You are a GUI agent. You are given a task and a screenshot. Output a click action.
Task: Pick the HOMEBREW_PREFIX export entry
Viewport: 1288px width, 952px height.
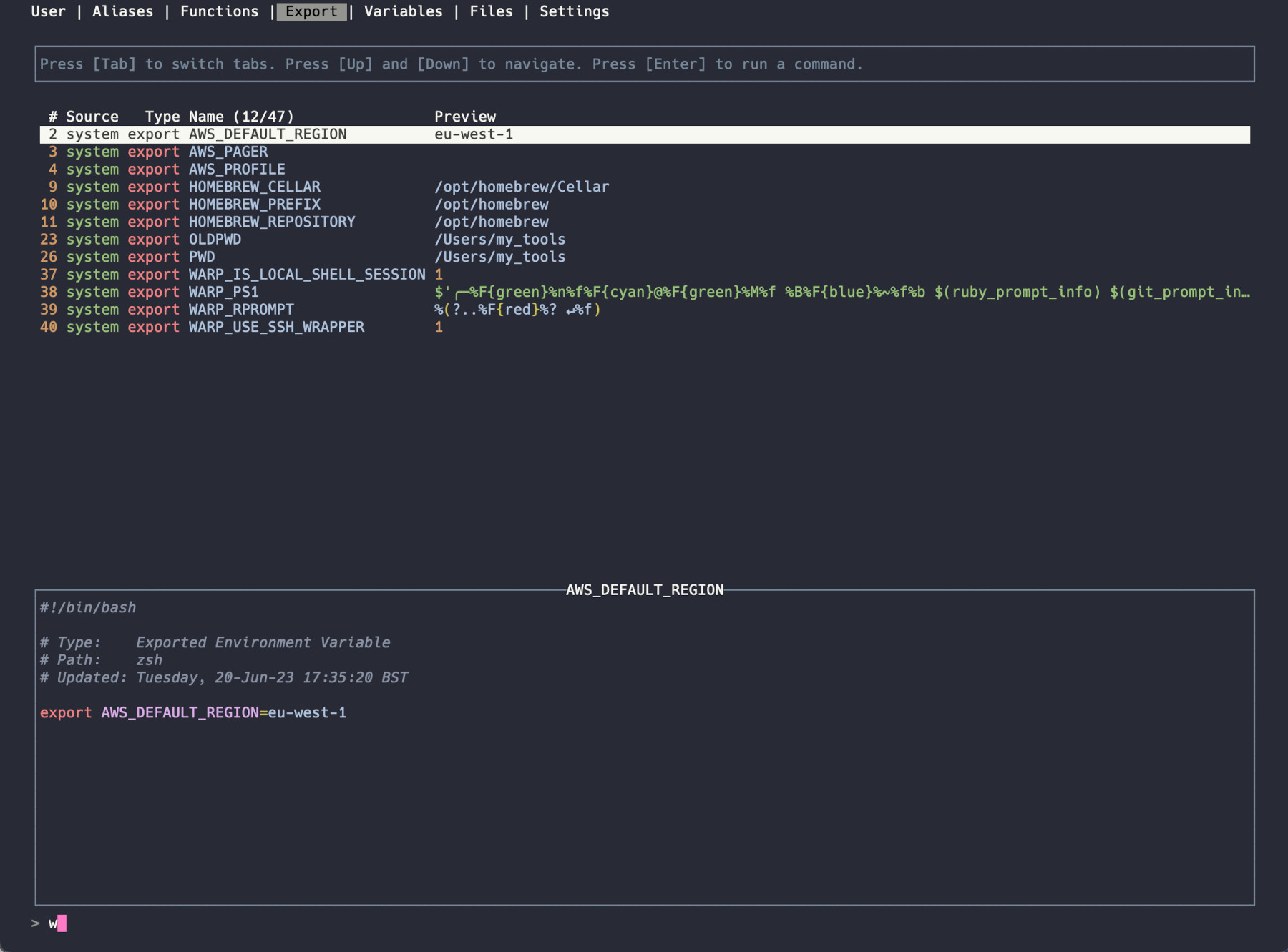click(x=254, y=205)
